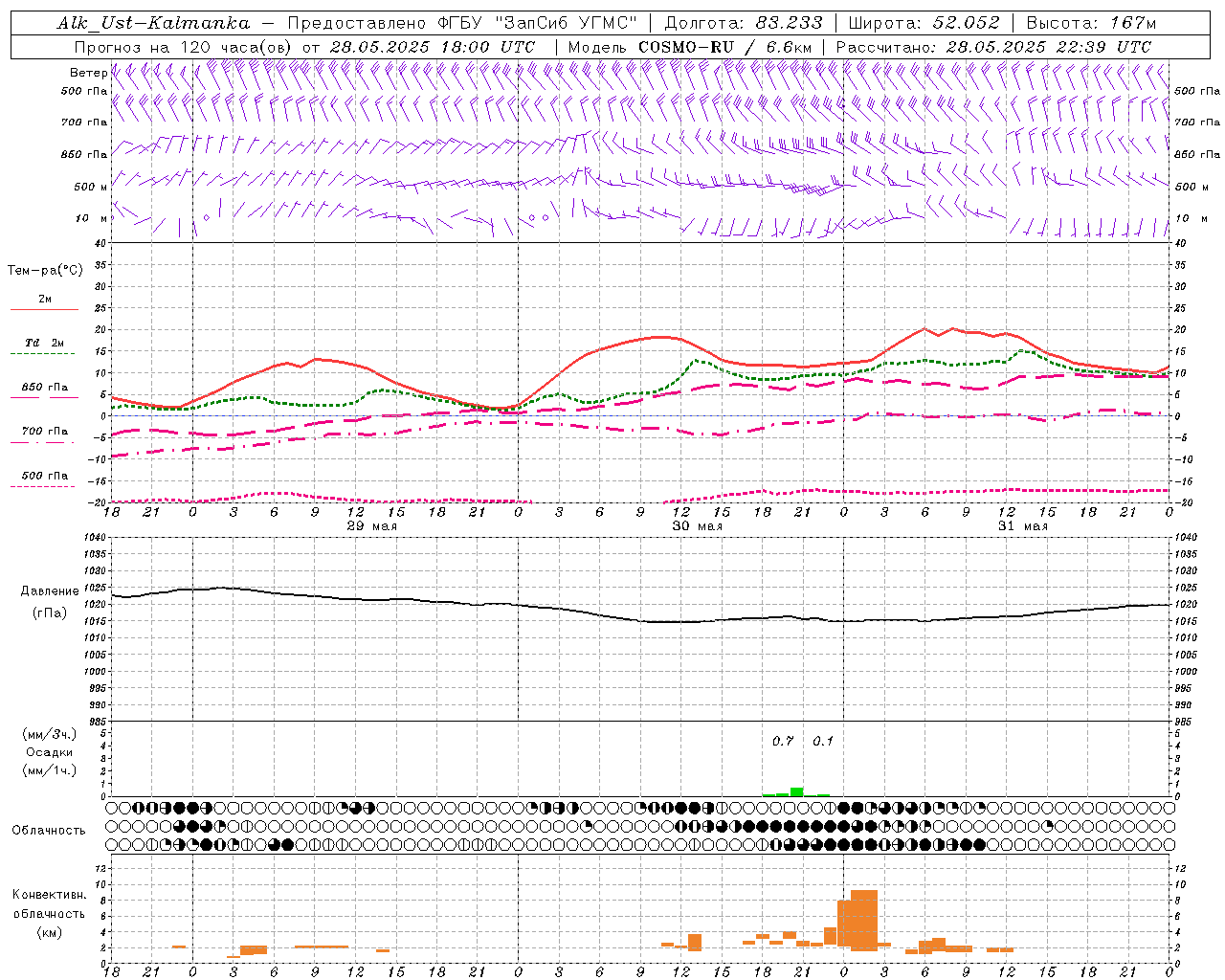Click the Широта: 52.052 value
Screen dimensions: 1225x980
[x=924, y=23]
